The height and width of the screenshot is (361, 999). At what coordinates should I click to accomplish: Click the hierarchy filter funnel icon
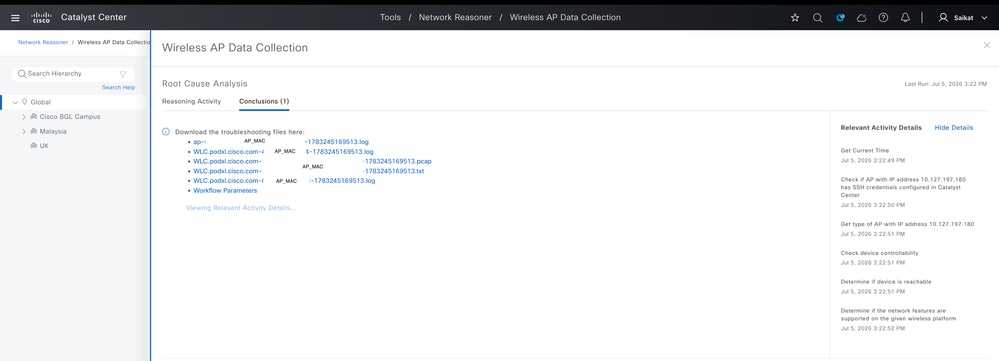[123, 74]
